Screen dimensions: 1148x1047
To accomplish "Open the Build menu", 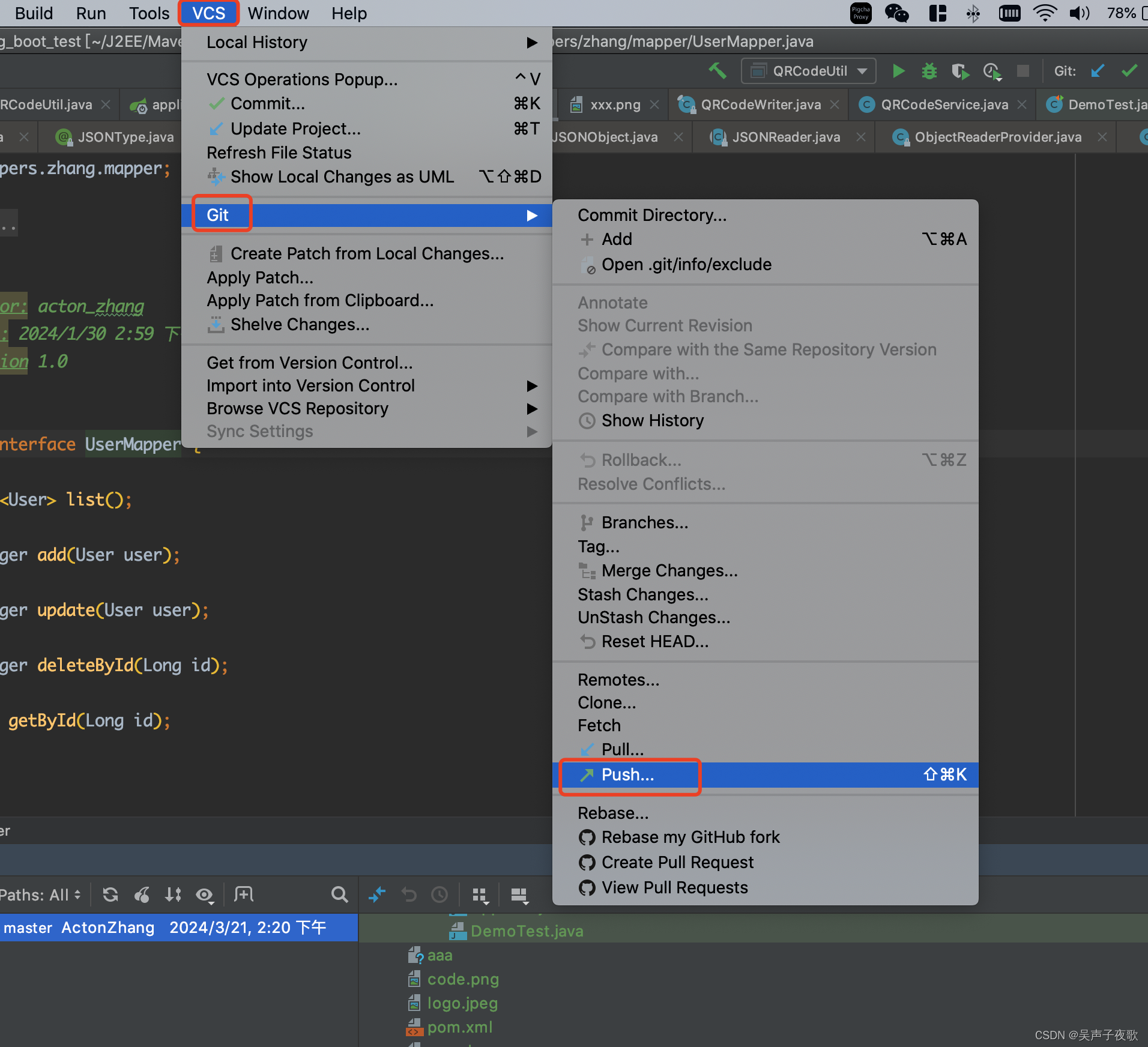I will click(x=34, y=13).
